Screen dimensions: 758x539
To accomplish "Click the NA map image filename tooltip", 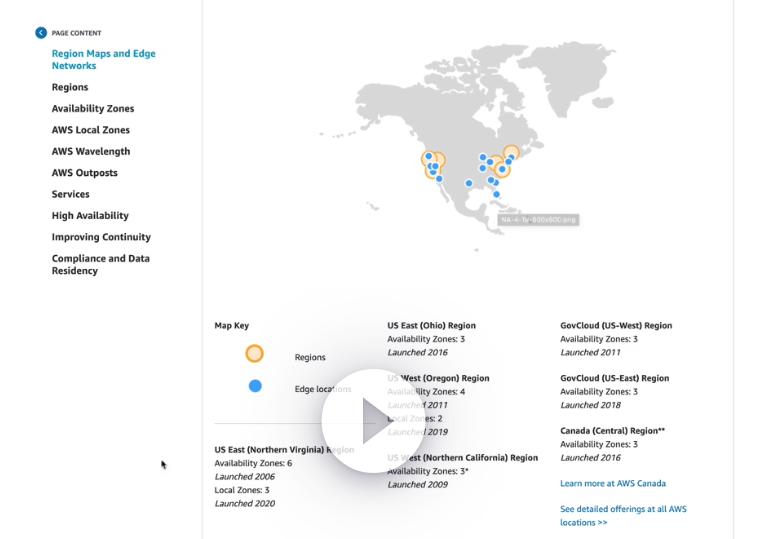I will point(538,220).
